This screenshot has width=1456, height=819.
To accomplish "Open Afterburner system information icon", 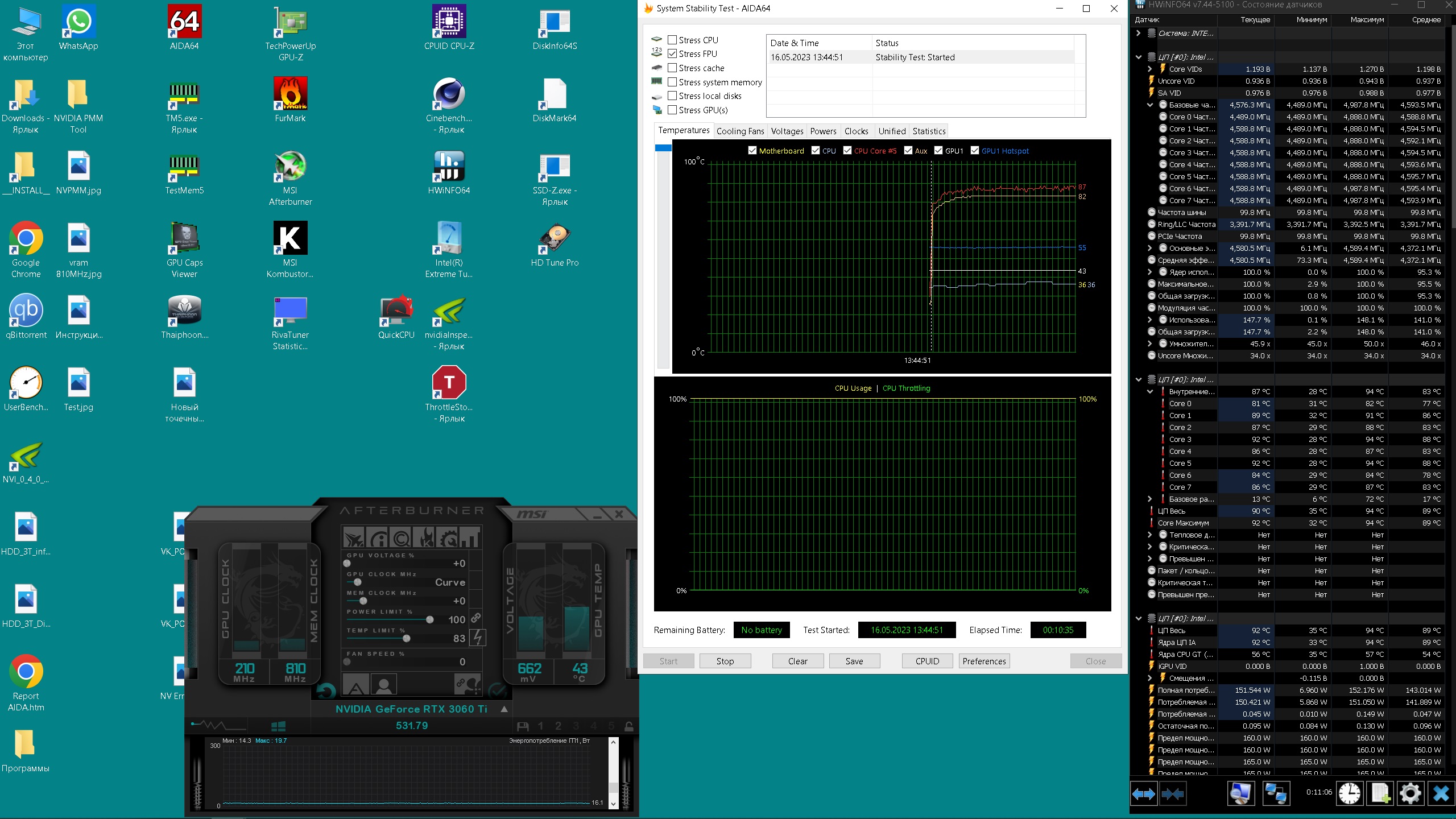I will 377,537.
